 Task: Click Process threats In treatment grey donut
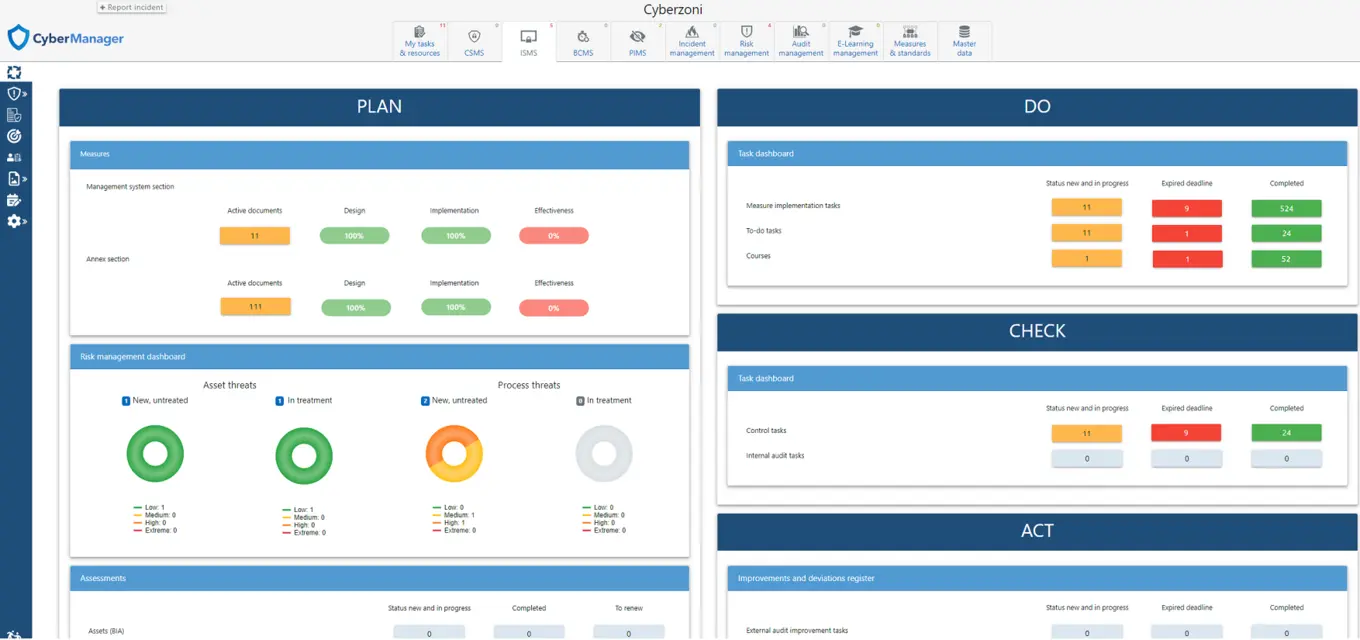604,454
